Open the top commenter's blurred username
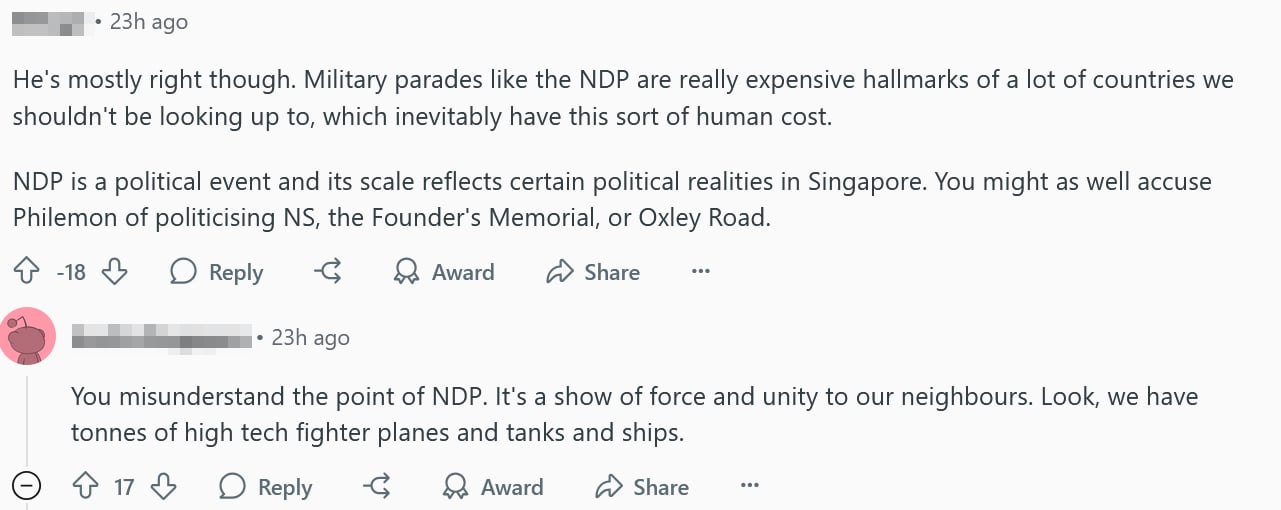The image size is (1281, 510). coord(48,22)
